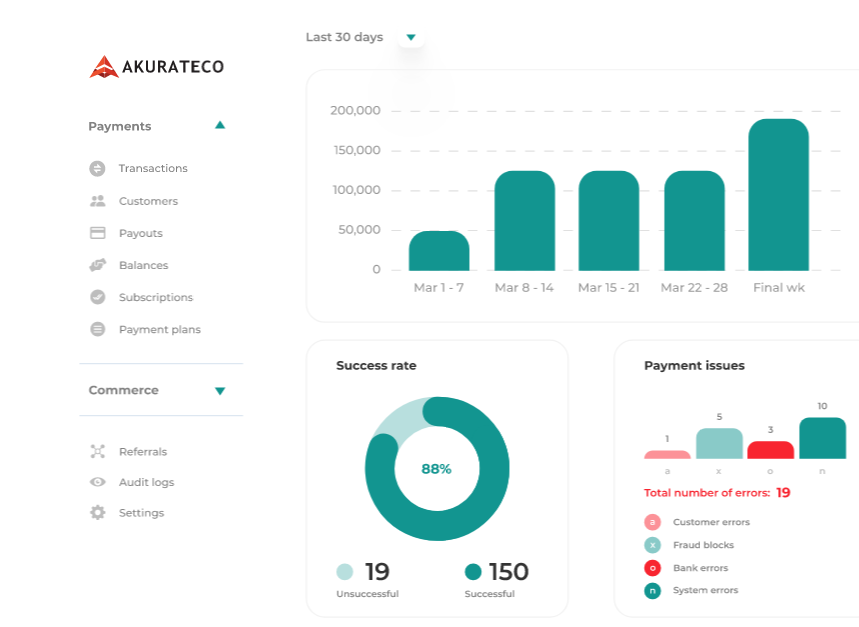Expand the Commerce section arrow
Screen dimensions: 859x627
pos(220,391)
